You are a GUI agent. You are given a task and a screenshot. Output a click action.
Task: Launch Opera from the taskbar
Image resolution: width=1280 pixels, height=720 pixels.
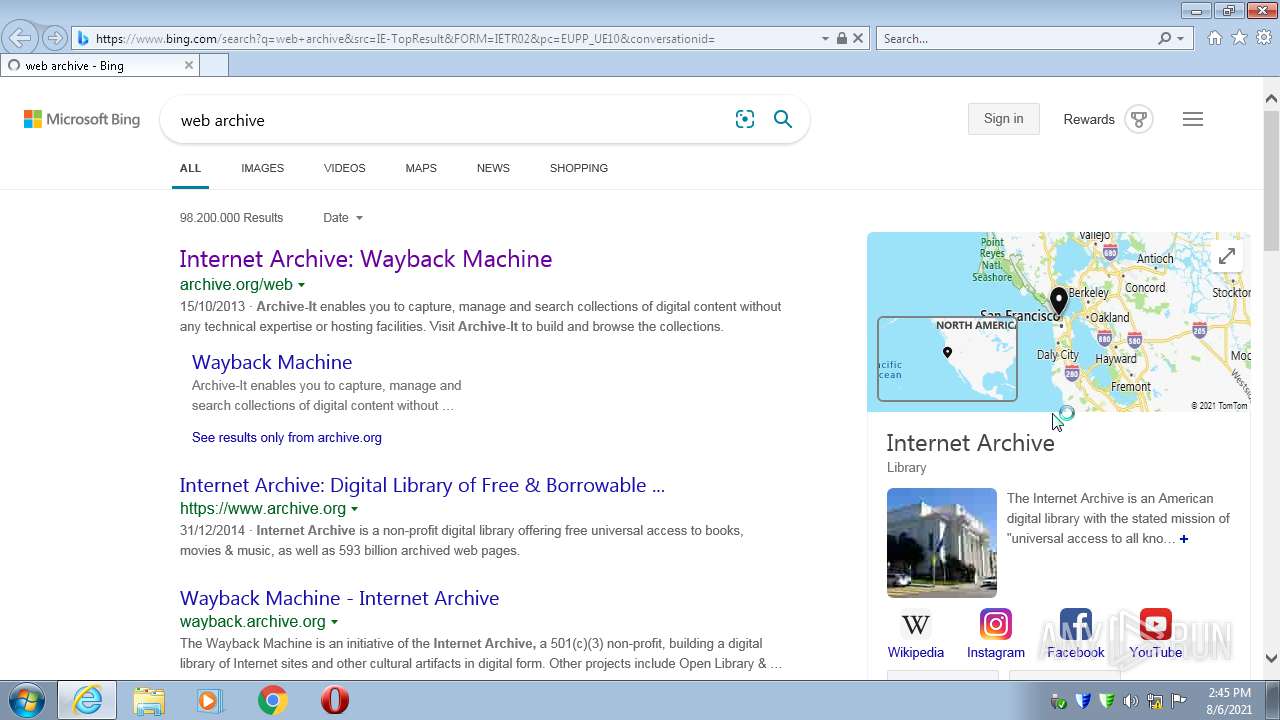click(335, 700)
